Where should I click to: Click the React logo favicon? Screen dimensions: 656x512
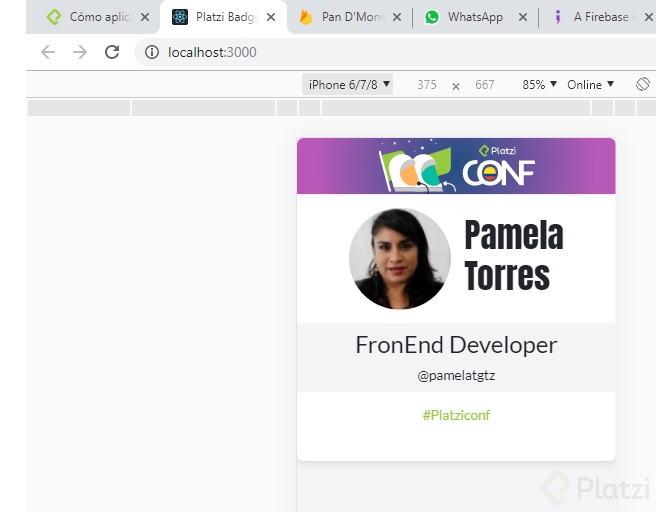(180, 17)
